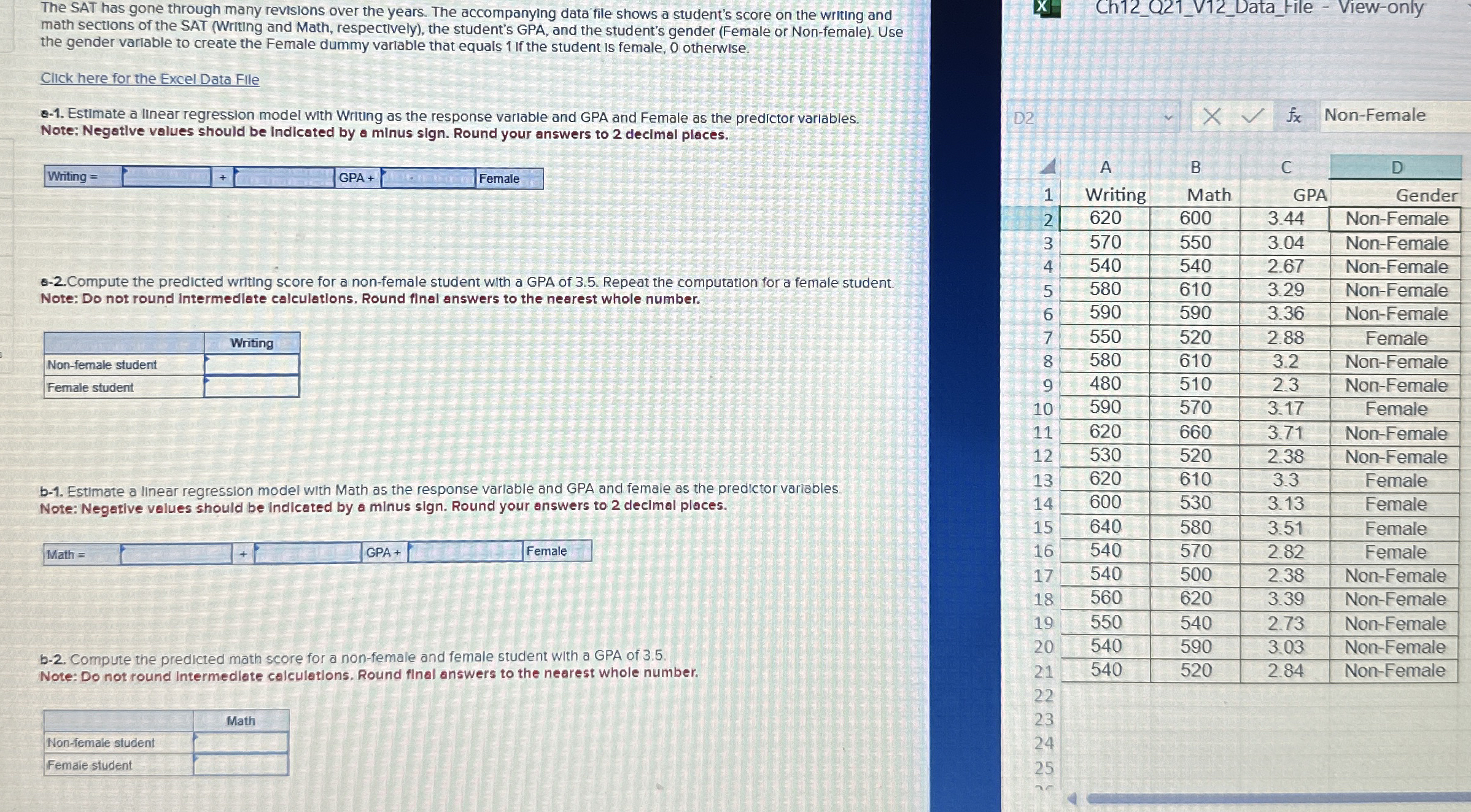Click the Writing intercept input field
The width and height of the screenshot is (1471, 812).
(166, 177)
